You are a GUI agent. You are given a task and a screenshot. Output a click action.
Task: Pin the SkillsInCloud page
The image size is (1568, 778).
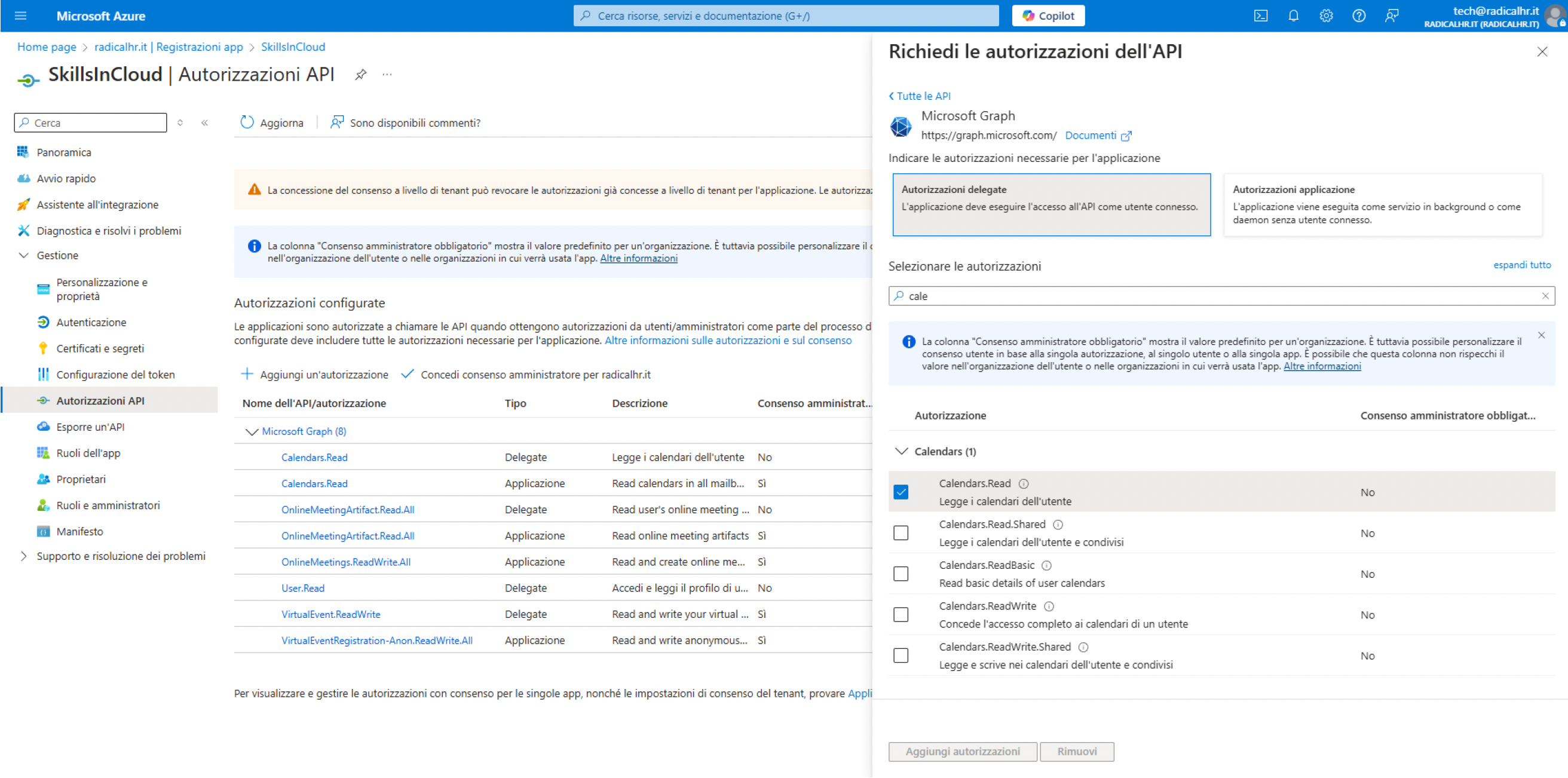(x=361, y=75)
